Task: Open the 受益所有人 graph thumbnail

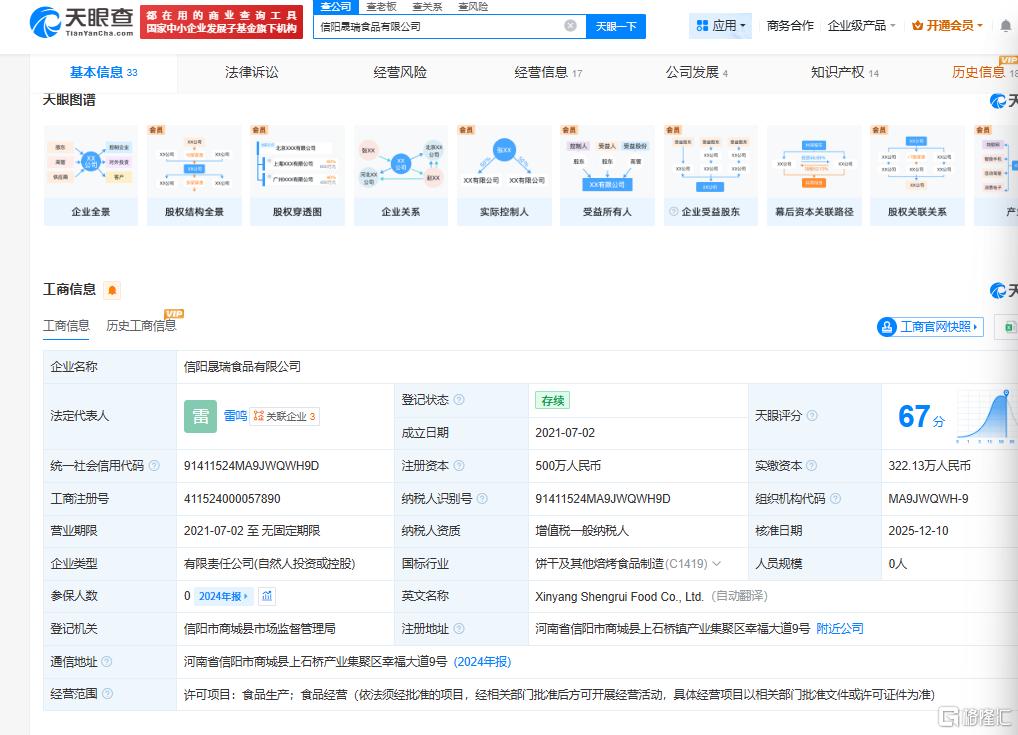Action: [x=607, y=175]
